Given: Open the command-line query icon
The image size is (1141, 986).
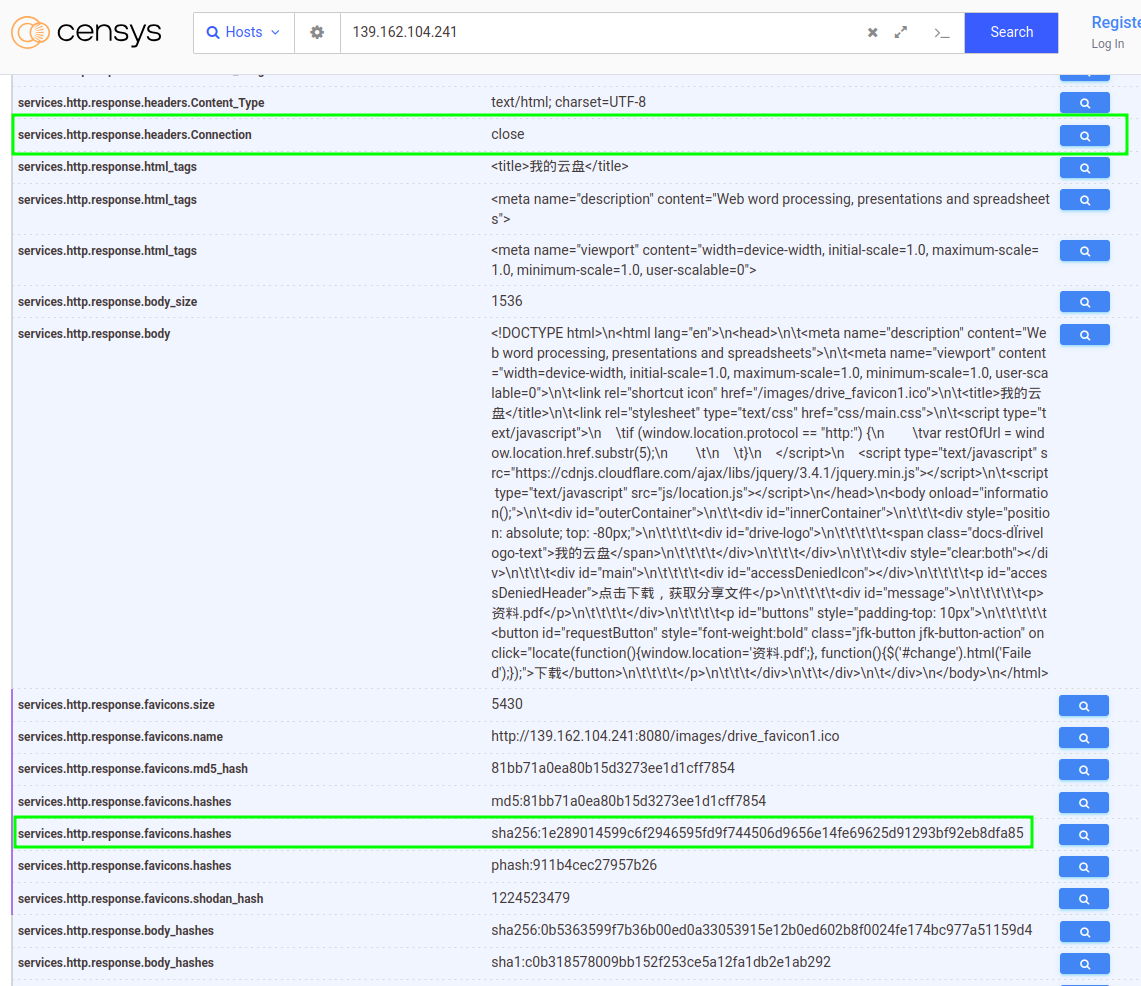Looking at the screenshot, I should click(x=941, y=32).
